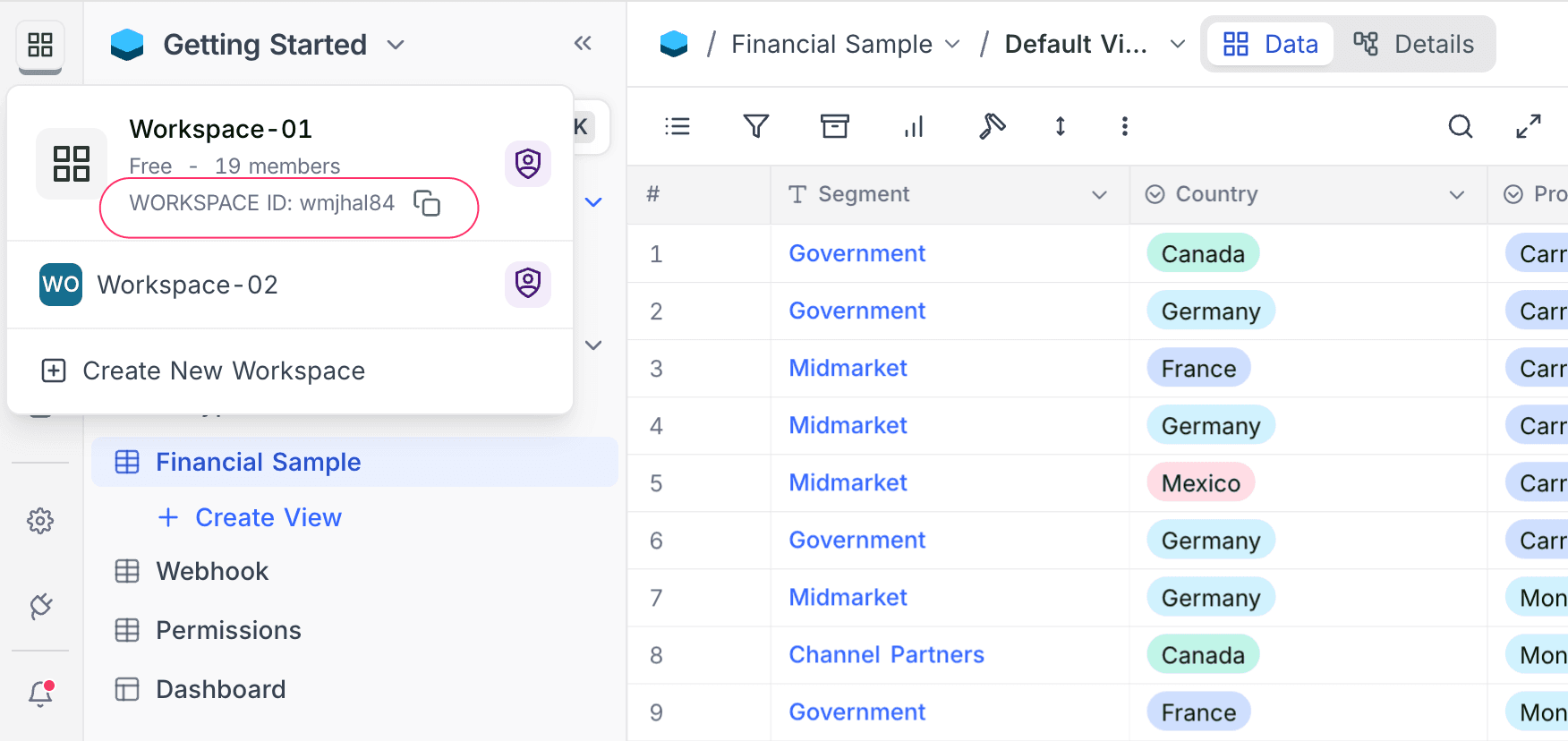Collapse the sidebar with double chevron
Screen dimensions: 1568x741
[583, 44]
